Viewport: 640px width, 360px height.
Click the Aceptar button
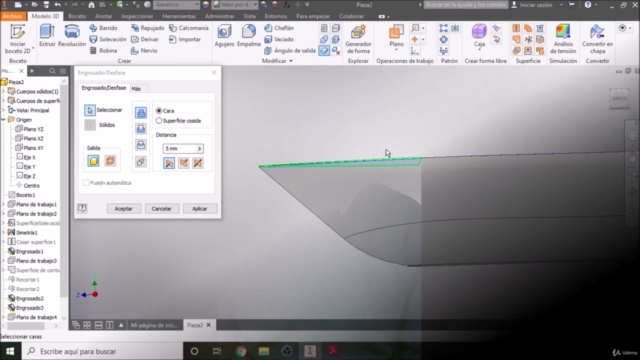point(123,209)
